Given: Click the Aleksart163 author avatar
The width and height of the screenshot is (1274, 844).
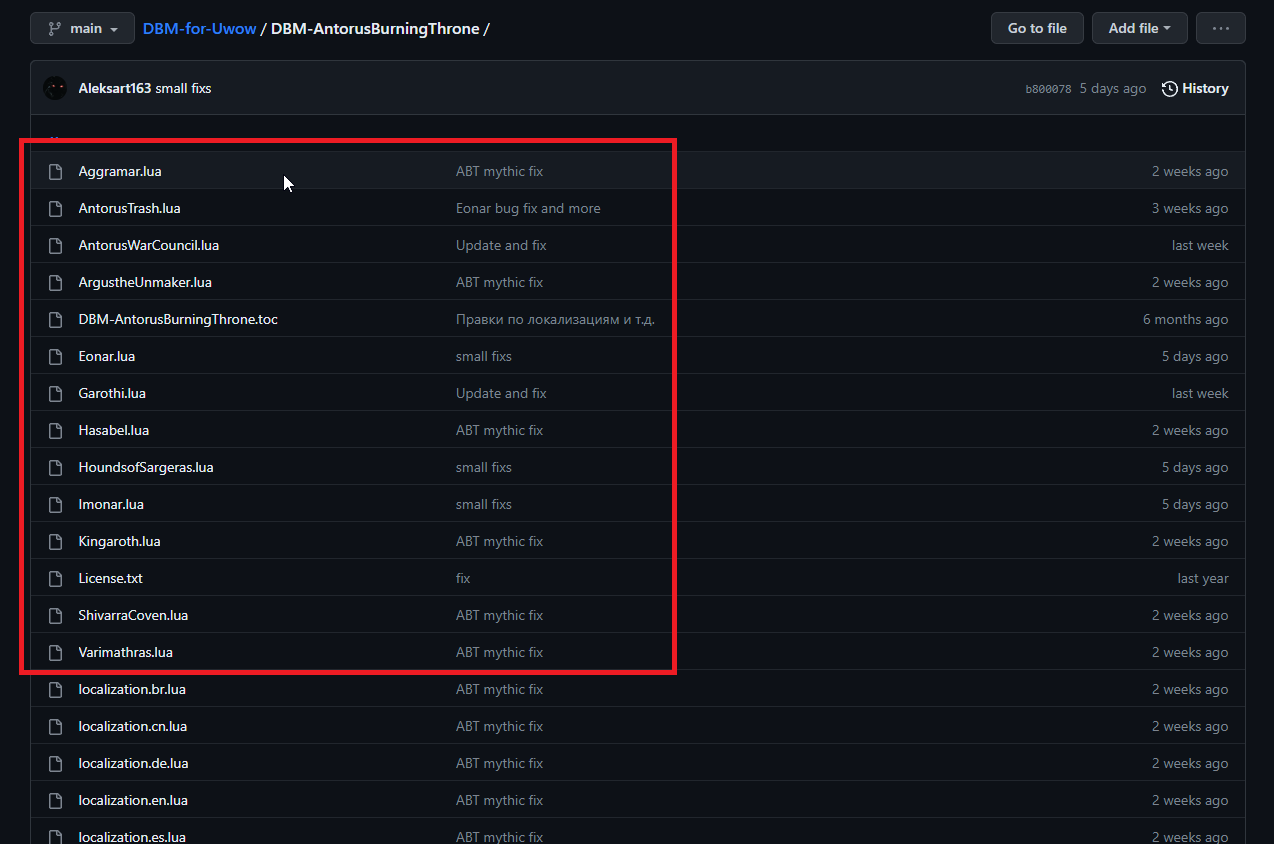Looking at the screenshot, I should tap(55, 88).
